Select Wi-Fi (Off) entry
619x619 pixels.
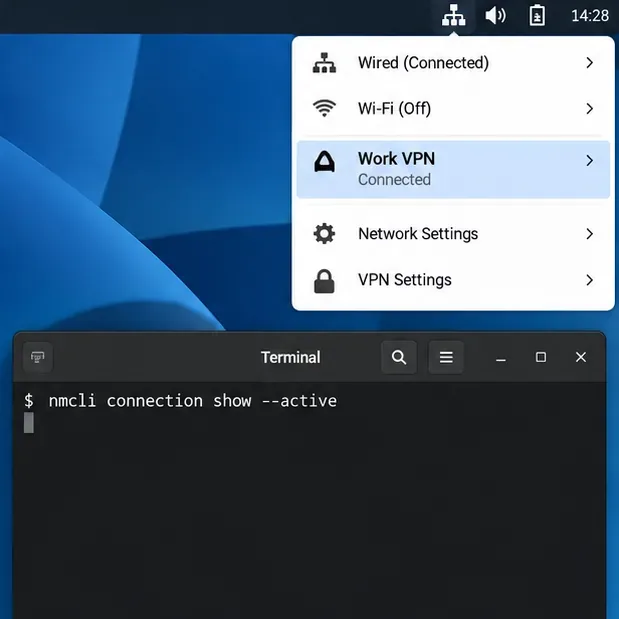pos(453,109)
